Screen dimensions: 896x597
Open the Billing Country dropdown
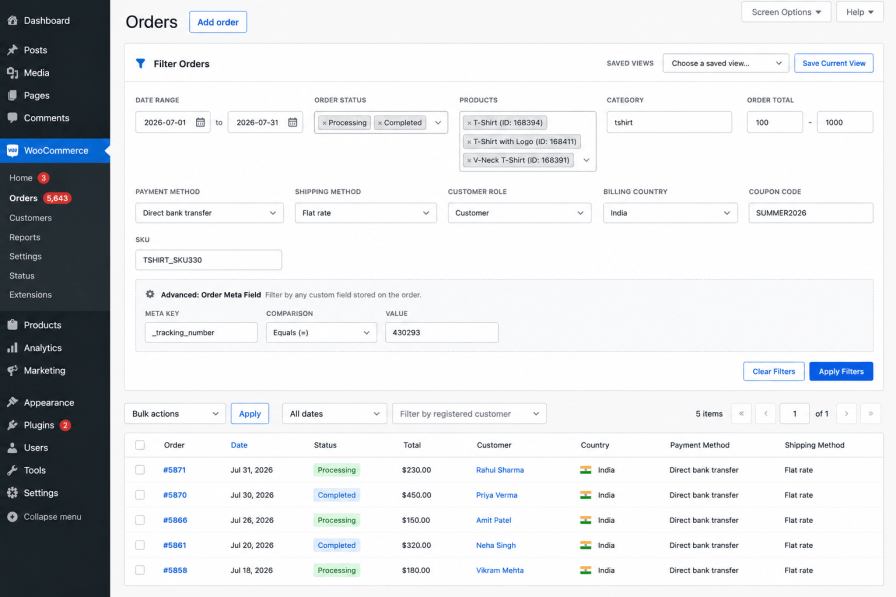[670, 213]
